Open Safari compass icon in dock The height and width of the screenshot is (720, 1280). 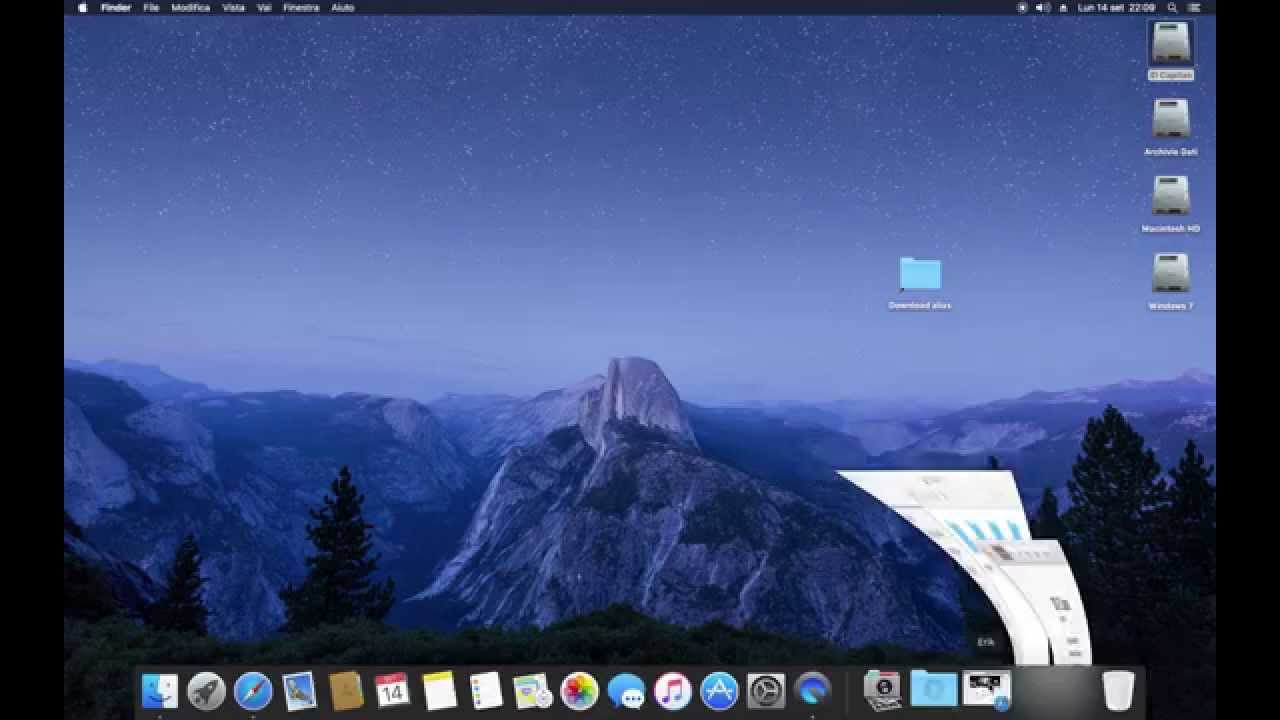click(253, 691)
